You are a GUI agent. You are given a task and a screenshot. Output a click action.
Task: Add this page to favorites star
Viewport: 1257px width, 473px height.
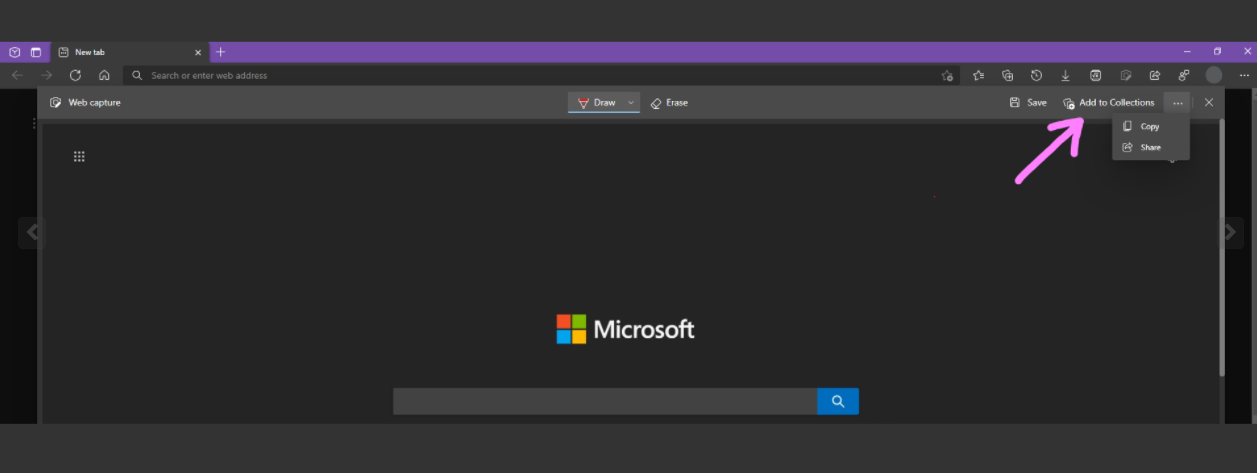click(947, 75)
